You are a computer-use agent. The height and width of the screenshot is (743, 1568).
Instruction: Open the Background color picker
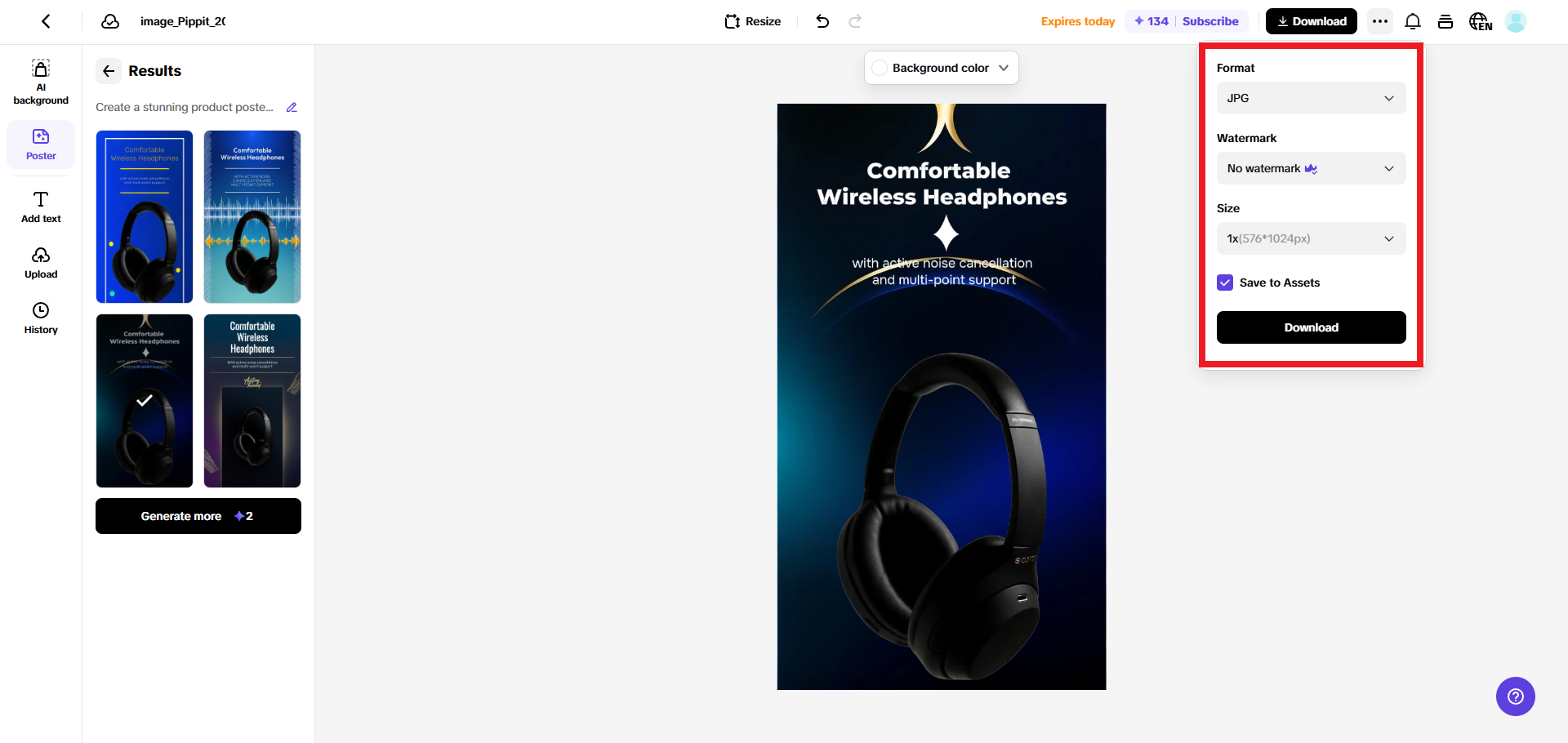[941, 68]
